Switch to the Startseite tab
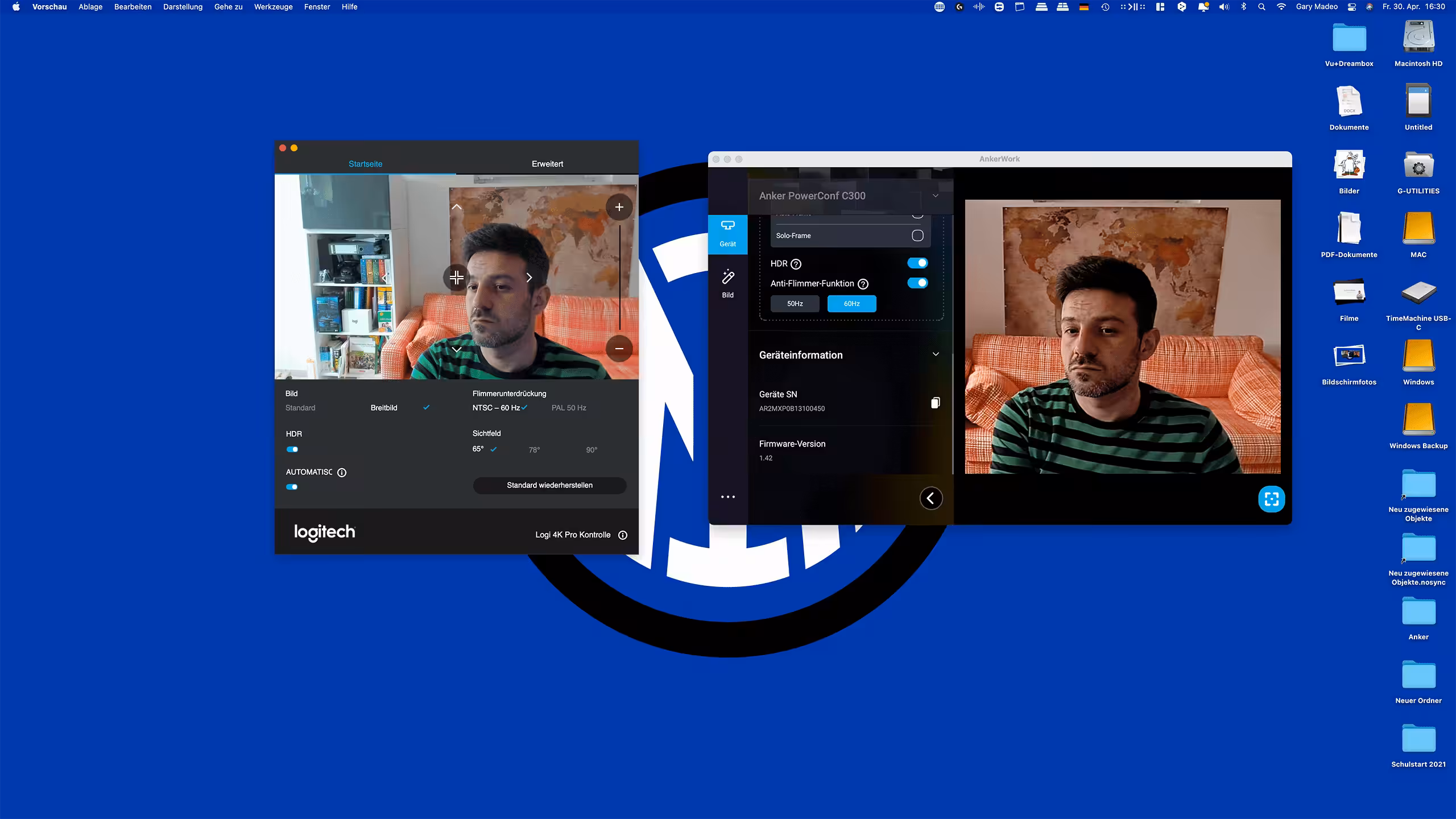Viewport: 1456px width, 819px height. click(365, 164)
